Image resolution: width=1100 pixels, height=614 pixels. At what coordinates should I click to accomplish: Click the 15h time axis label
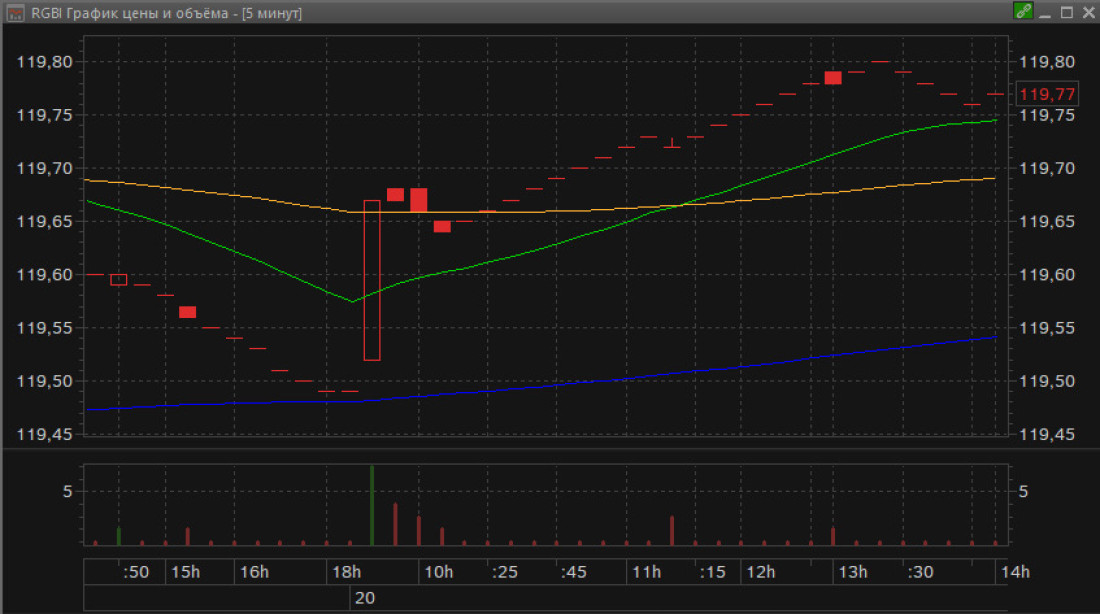(186, 572)
